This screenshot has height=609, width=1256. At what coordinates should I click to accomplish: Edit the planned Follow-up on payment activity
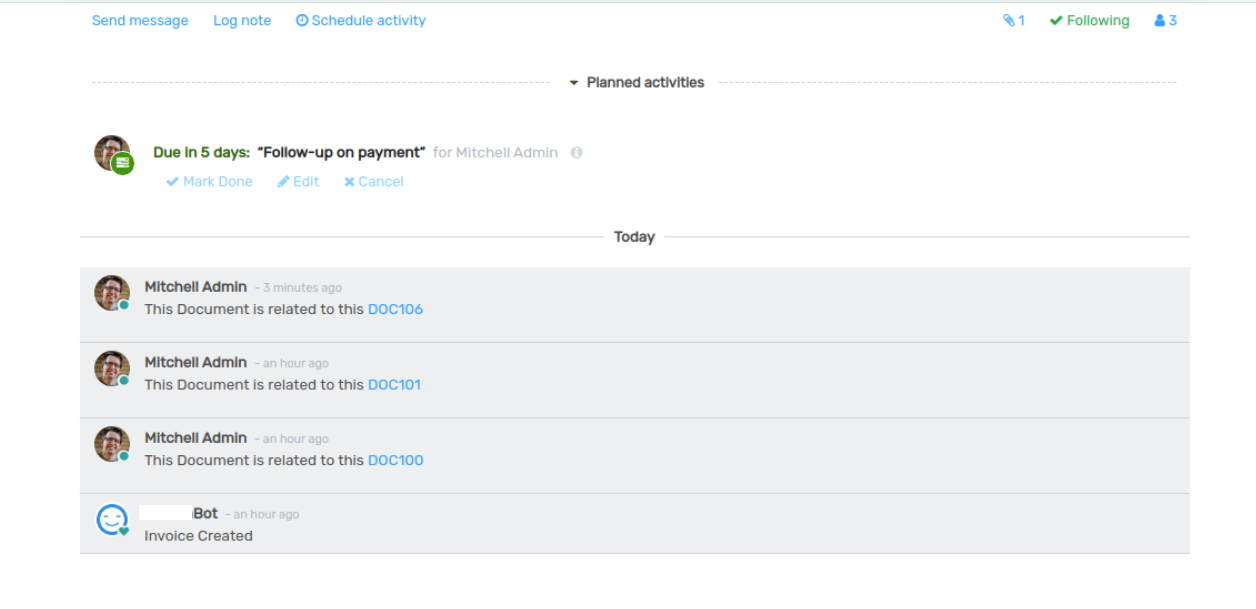click(x=298, y=182)
